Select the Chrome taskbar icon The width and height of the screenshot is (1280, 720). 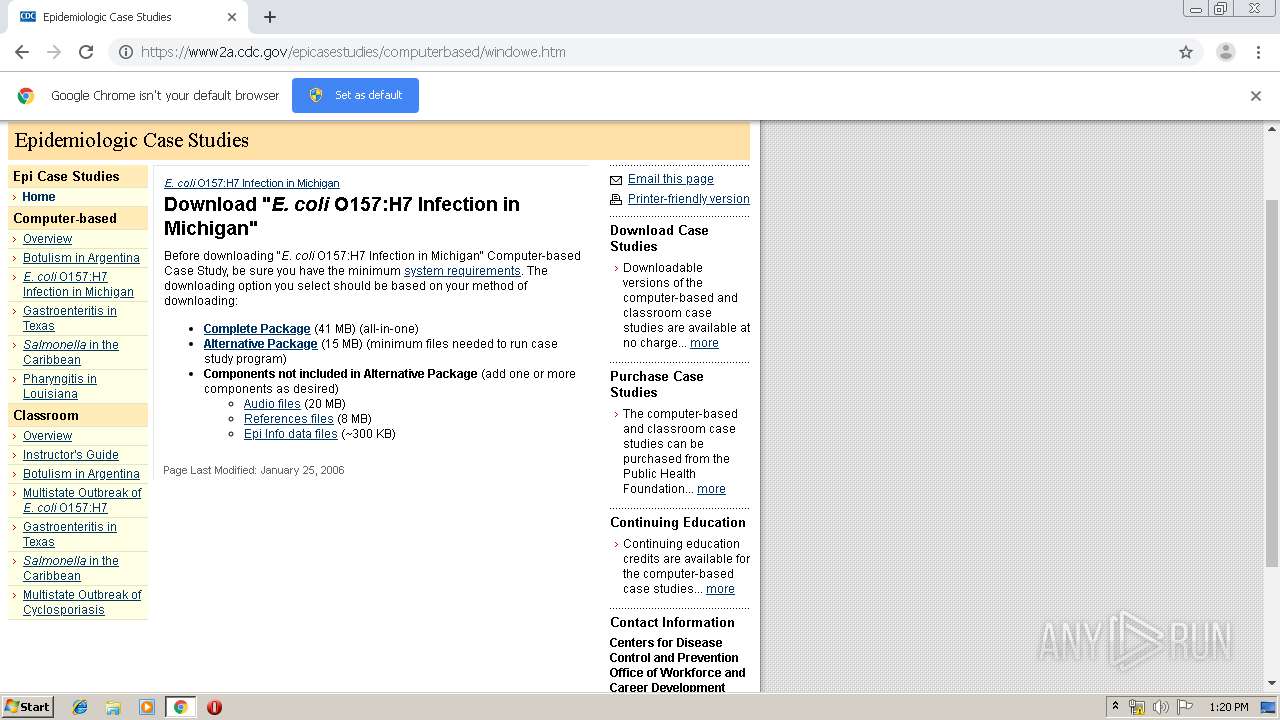point(180,707)
